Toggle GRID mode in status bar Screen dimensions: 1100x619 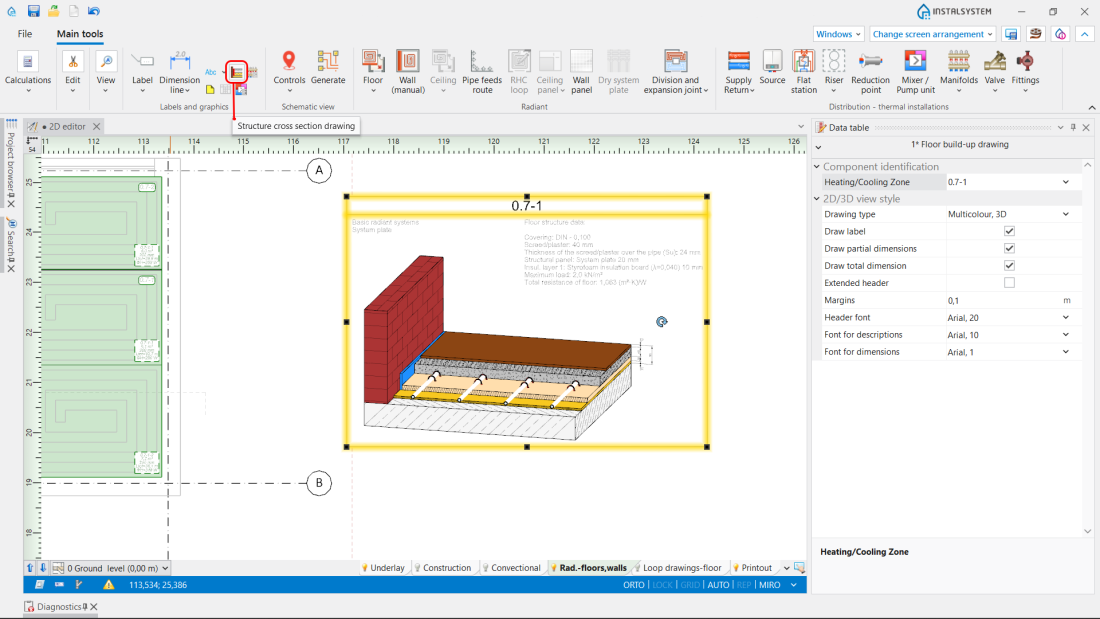(690, 585)
